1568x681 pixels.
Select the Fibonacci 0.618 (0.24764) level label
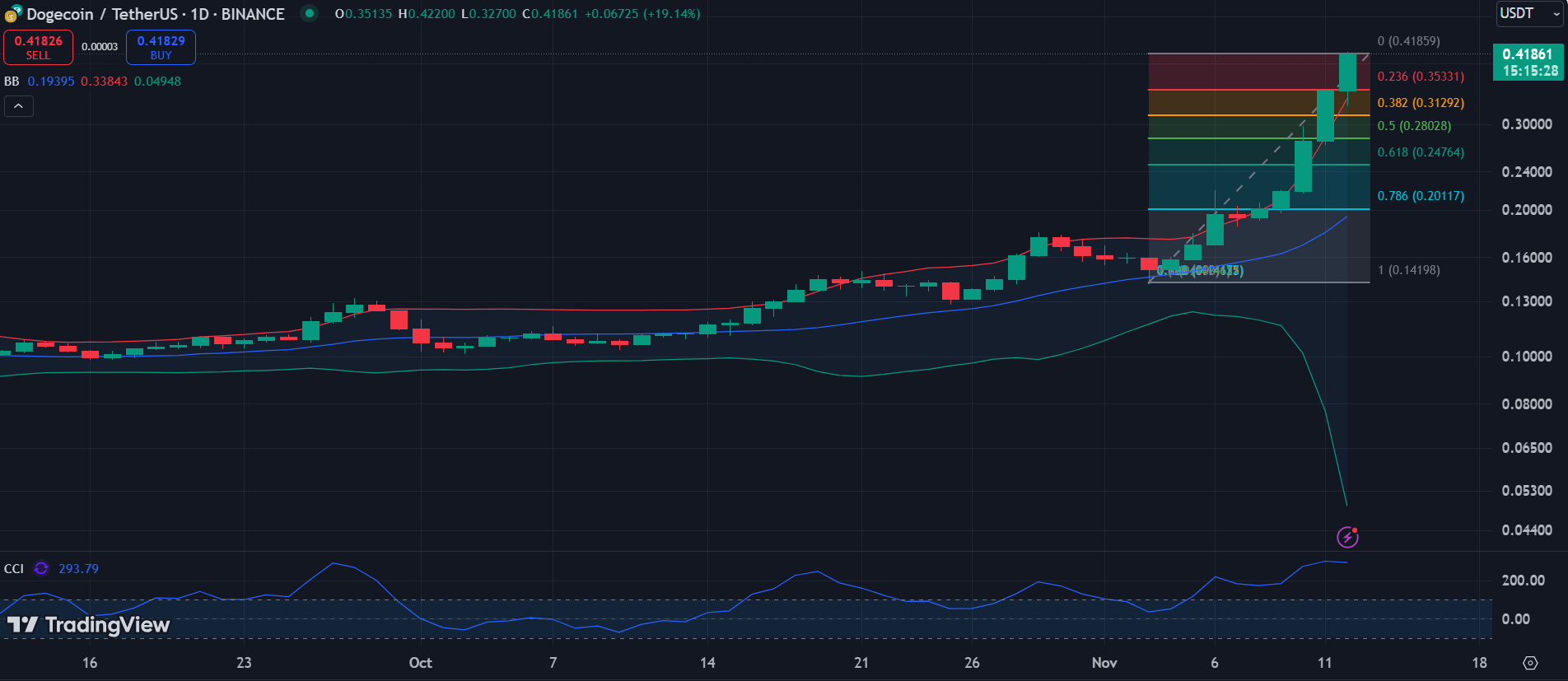1421,152
